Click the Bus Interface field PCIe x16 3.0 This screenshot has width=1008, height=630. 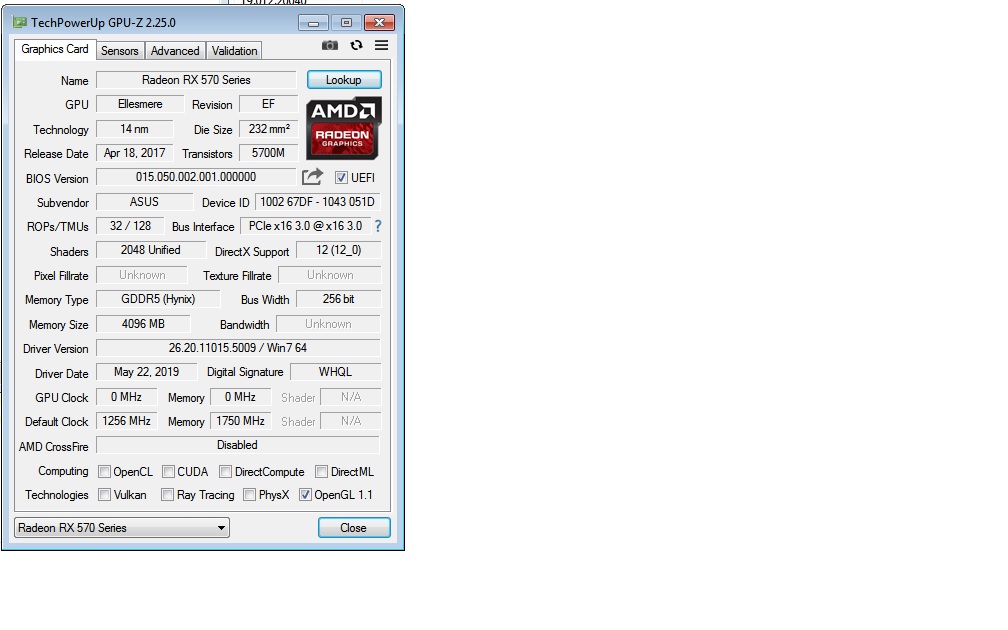305,226
